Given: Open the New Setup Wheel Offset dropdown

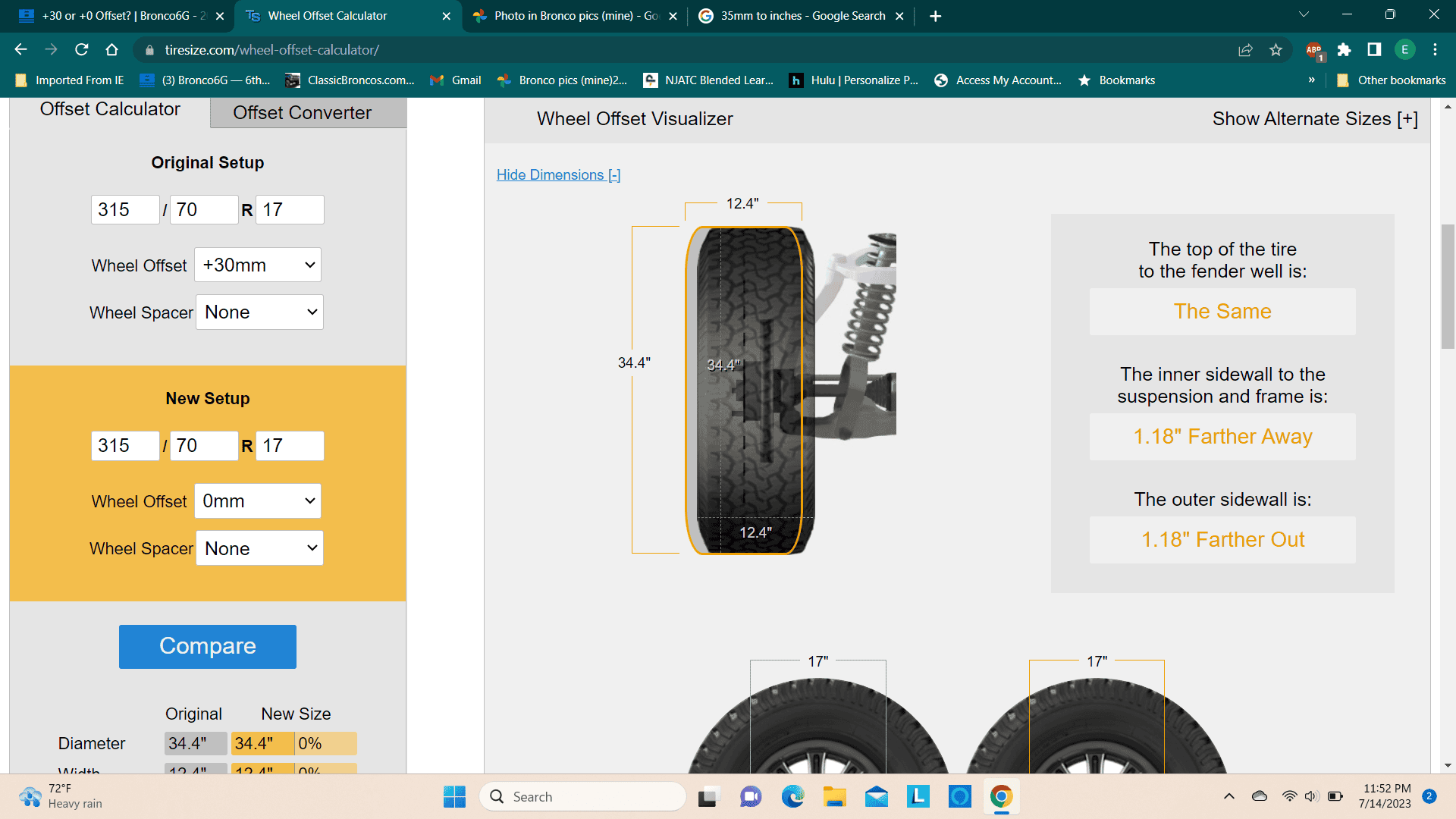Looking at the screenshot, I should click(258, 500).
